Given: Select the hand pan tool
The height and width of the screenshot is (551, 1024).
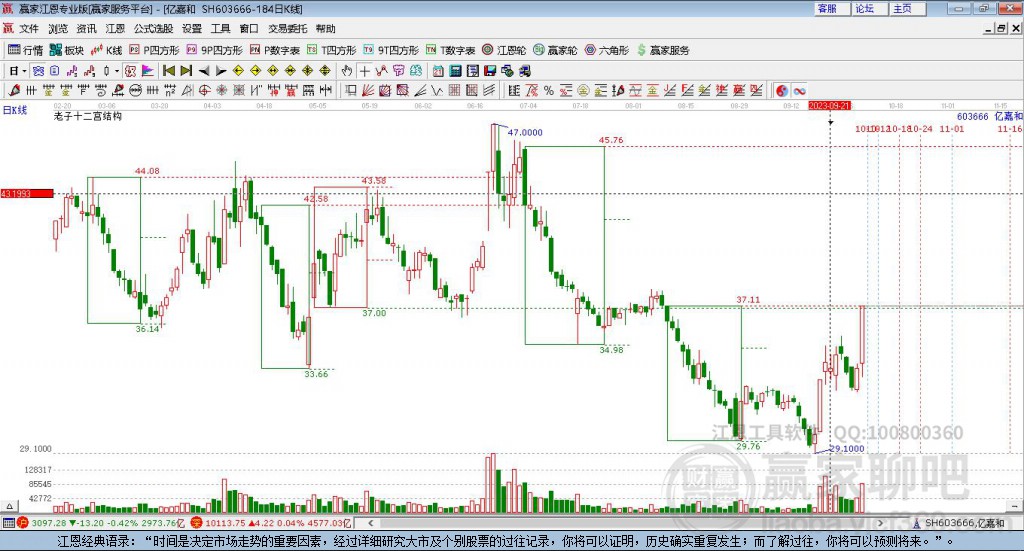Looking at the screenshot, I should (x=347, y=71).
